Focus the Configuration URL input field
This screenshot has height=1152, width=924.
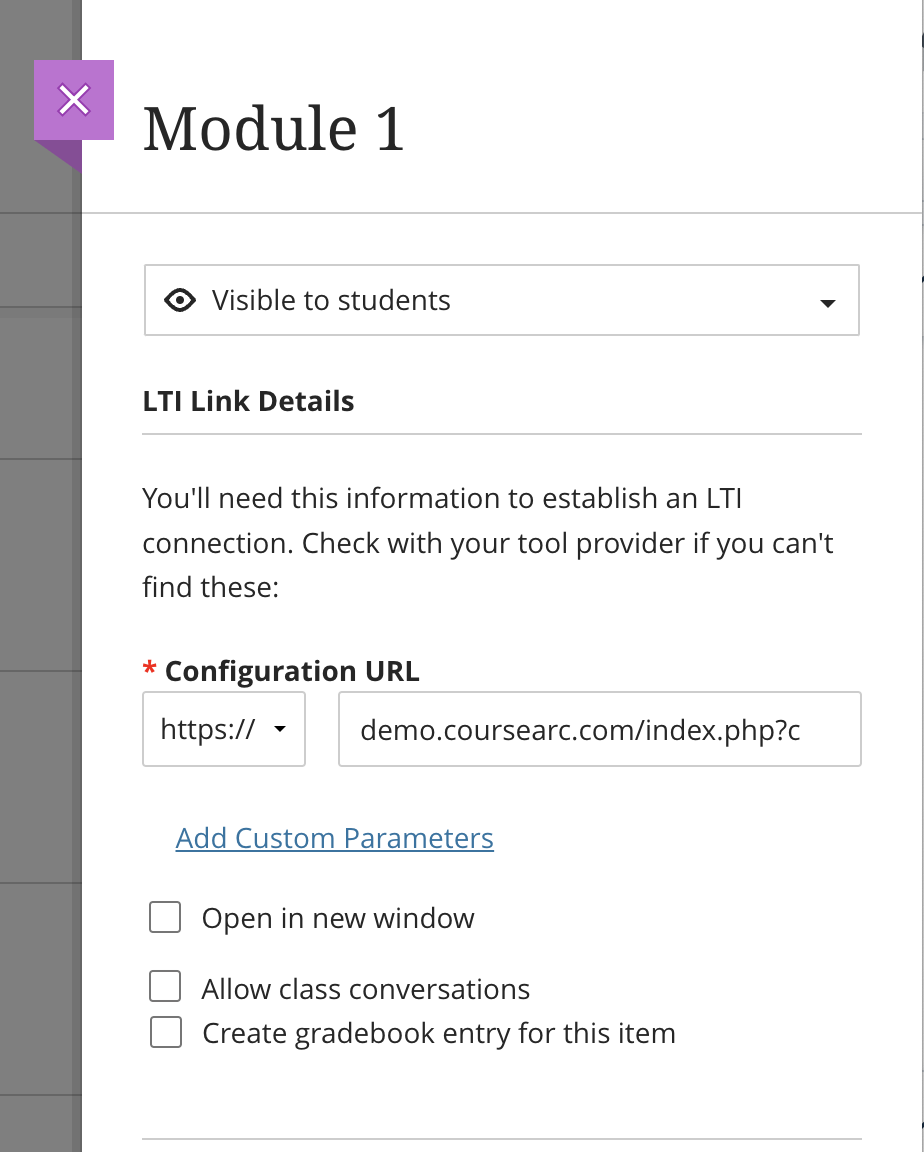pyautogui.click(x=599, y=730)
